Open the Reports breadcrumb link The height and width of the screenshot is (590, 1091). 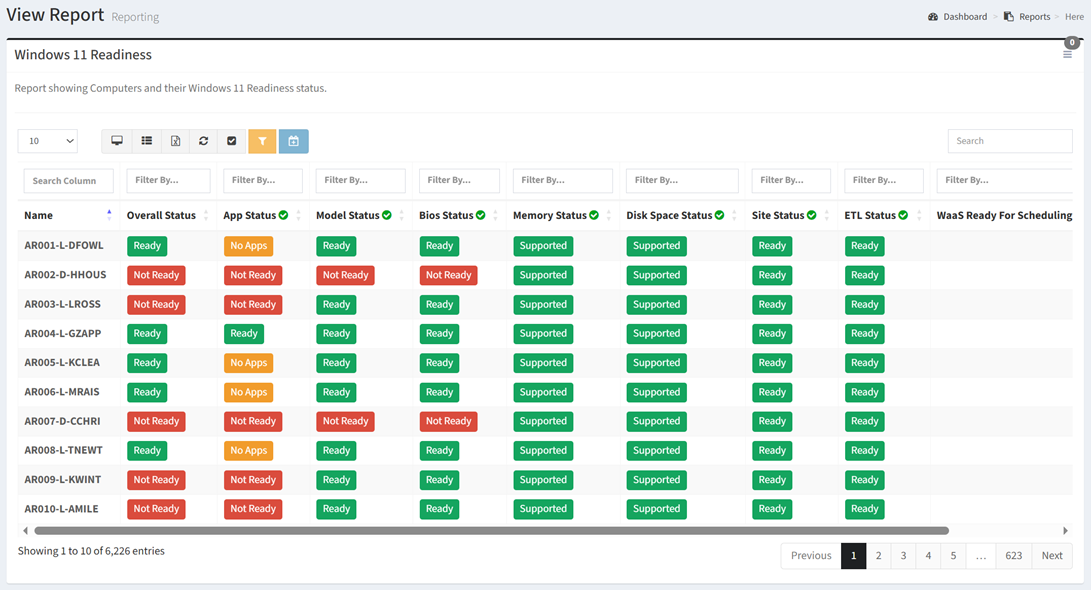[x=1034, y=17]
